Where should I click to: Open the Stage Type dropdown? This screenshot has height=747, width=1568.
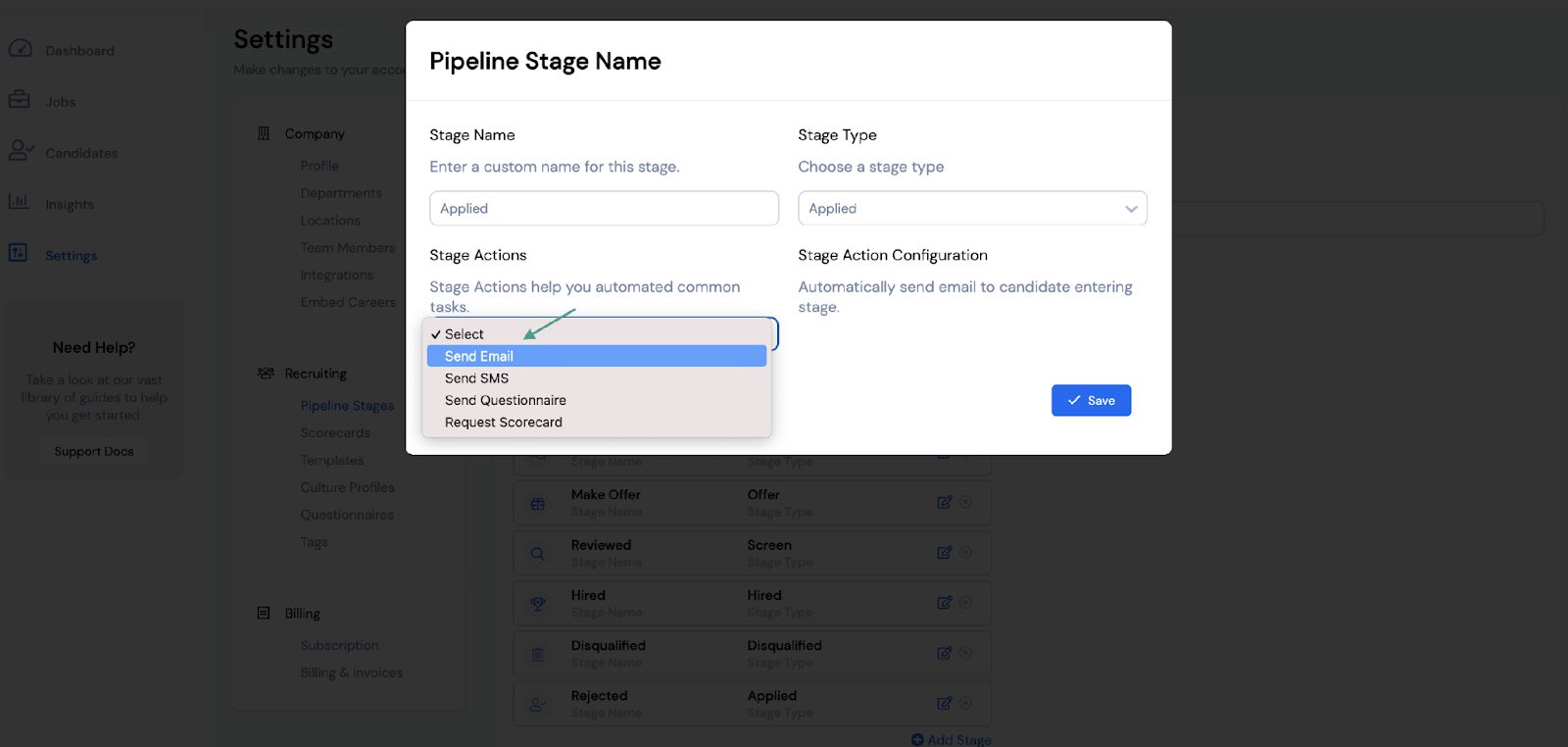tap(972, 208)
